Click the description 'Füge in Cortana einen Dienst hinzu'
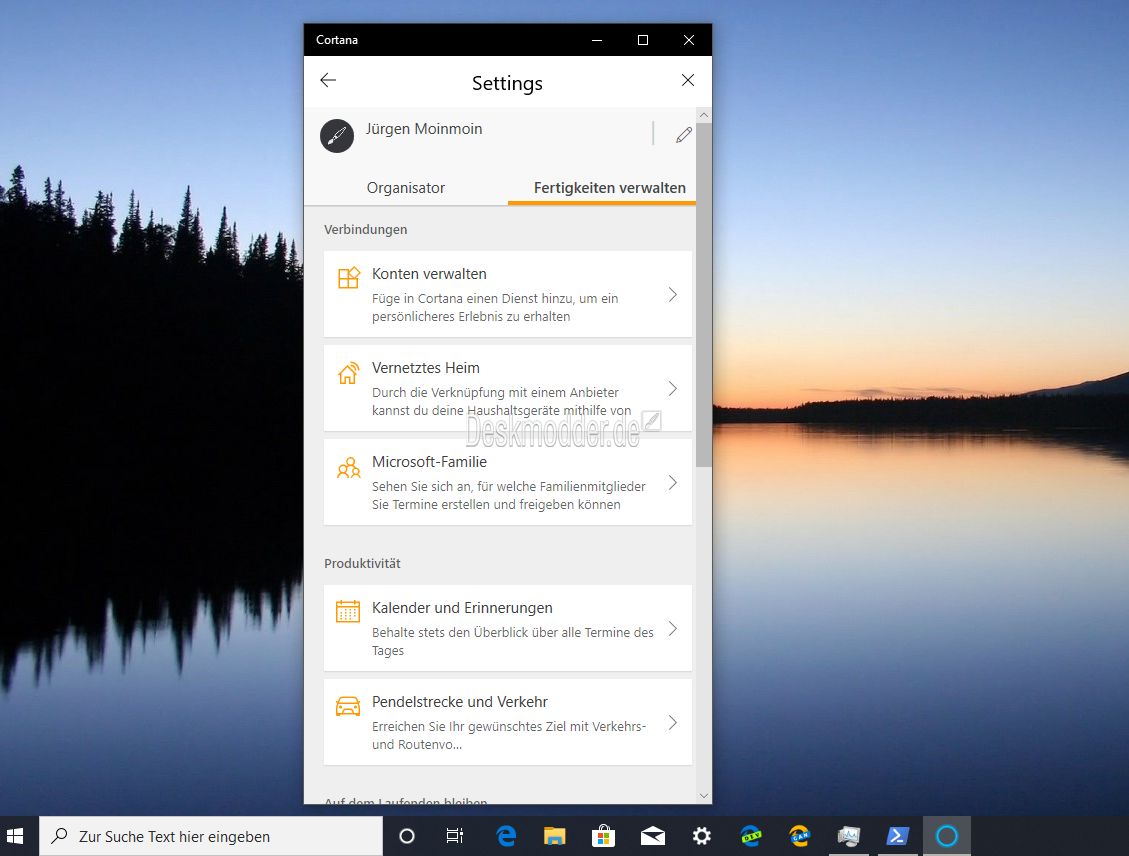The image size is (1129, 856). pos(495,307)
